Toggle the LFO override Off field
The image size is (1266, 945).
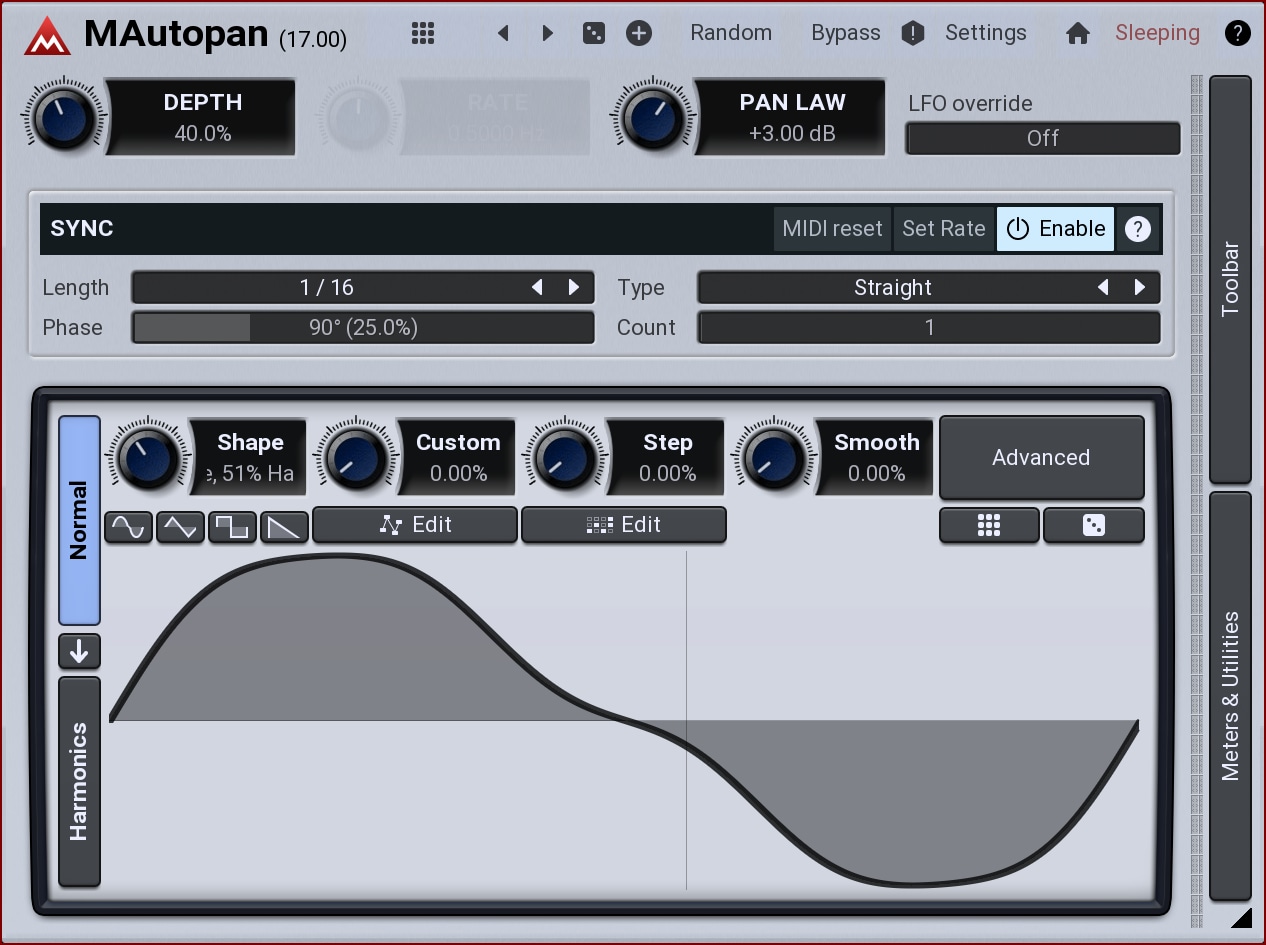(1042, 138)
